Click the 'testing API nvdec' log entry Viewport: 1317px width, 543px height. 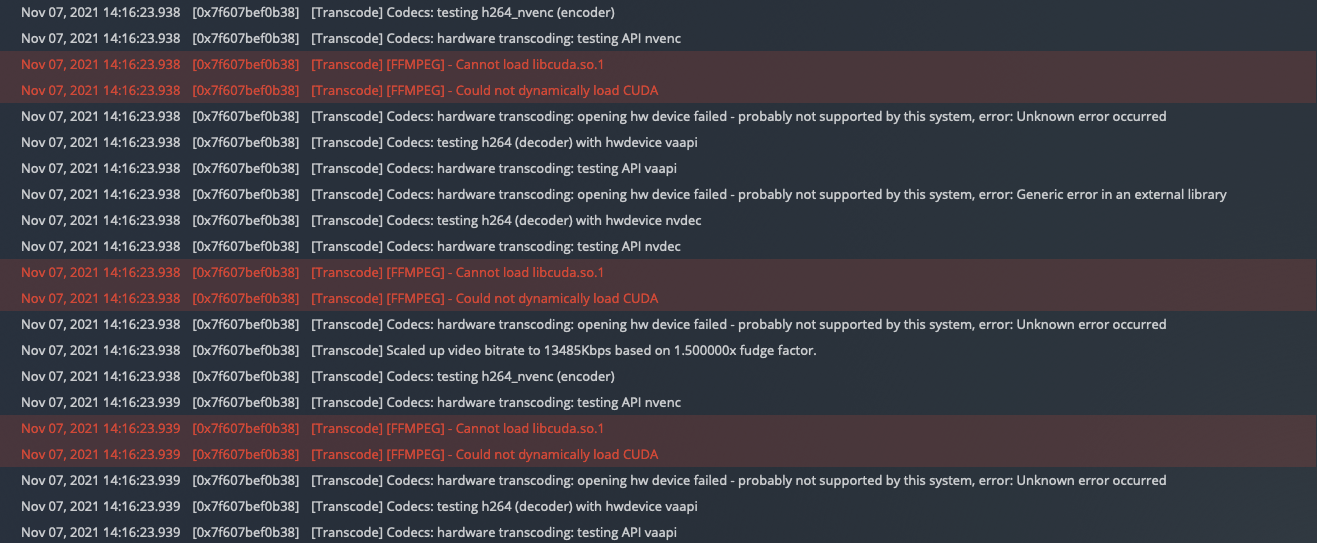pos(658,246)
